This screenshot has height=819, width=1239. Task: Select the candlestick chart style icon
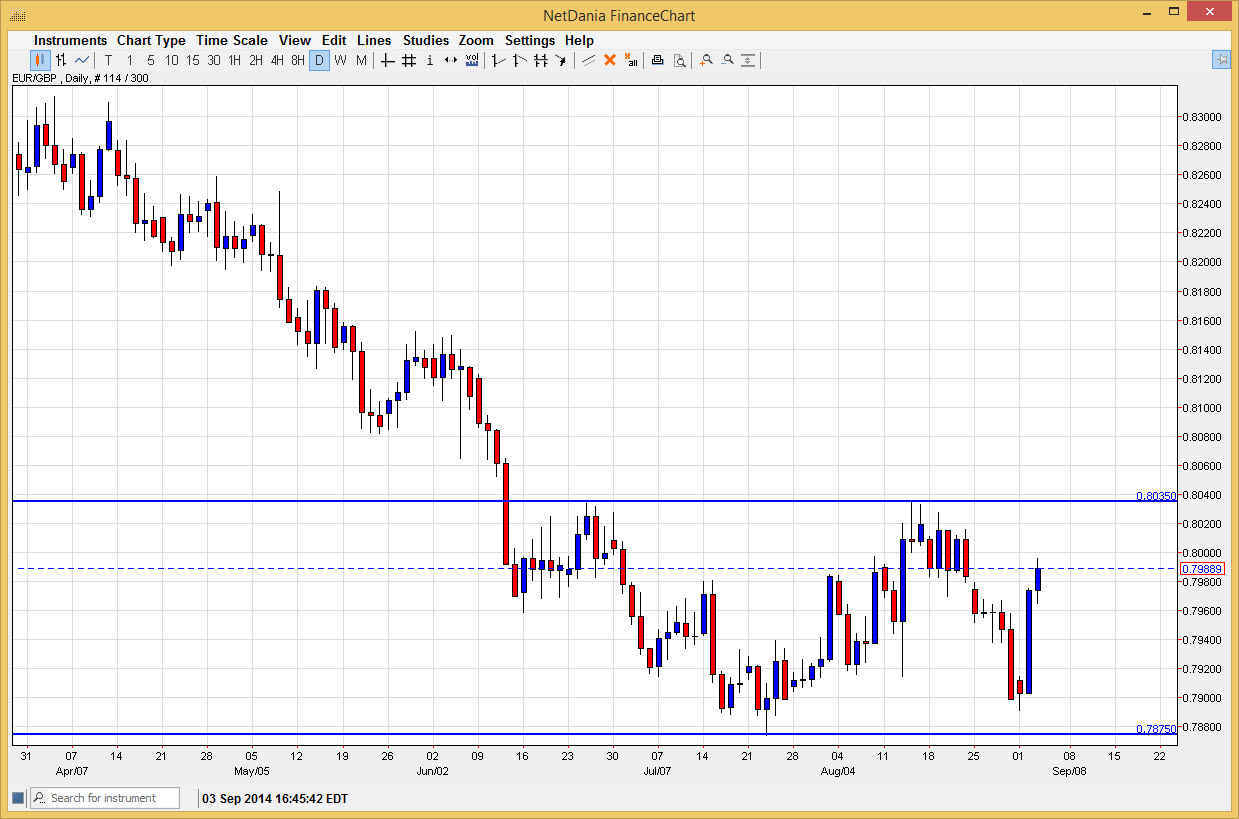click(x=39, y=60)
